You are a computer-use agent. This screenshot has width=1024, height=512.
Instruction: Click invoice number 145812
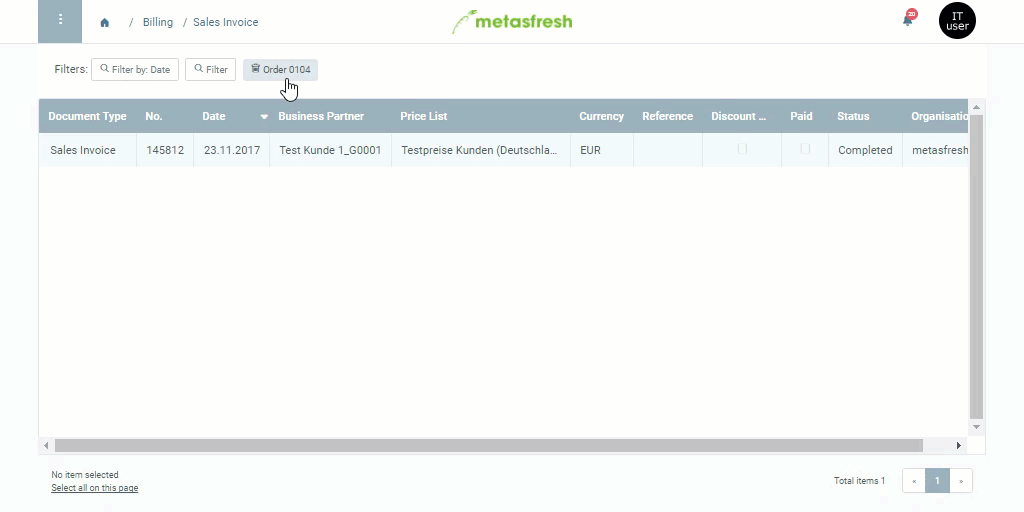tap(165, 150)
